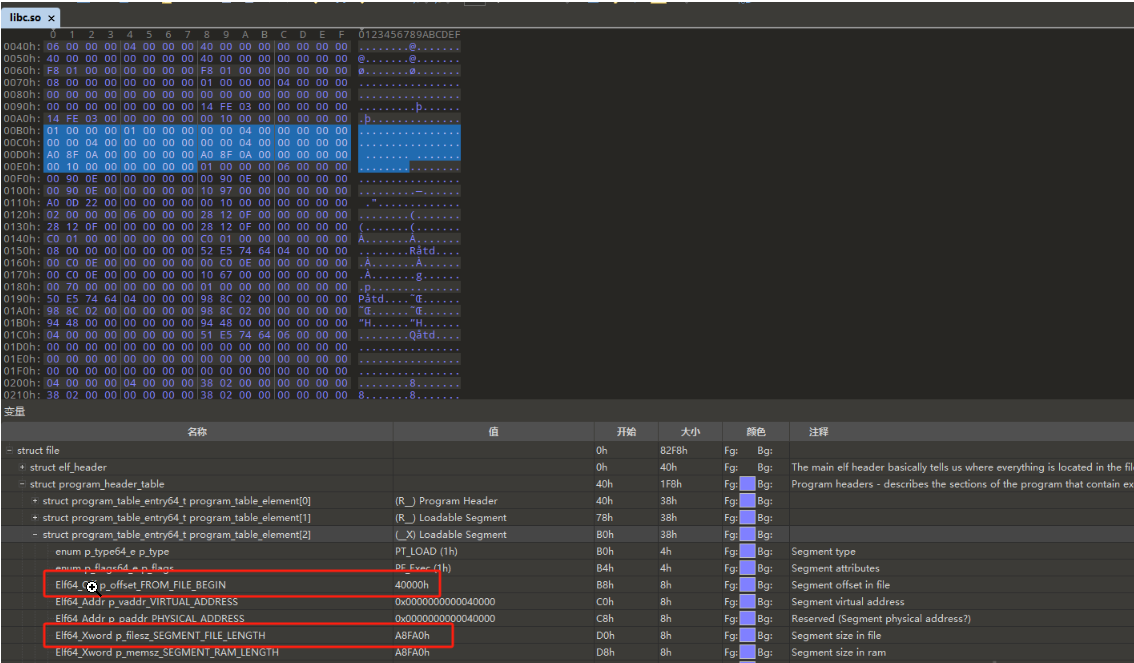
Task: Select the p_vaddr_VIRTUAL_ADDRESS variable row
Action: (x=567, y=602)
